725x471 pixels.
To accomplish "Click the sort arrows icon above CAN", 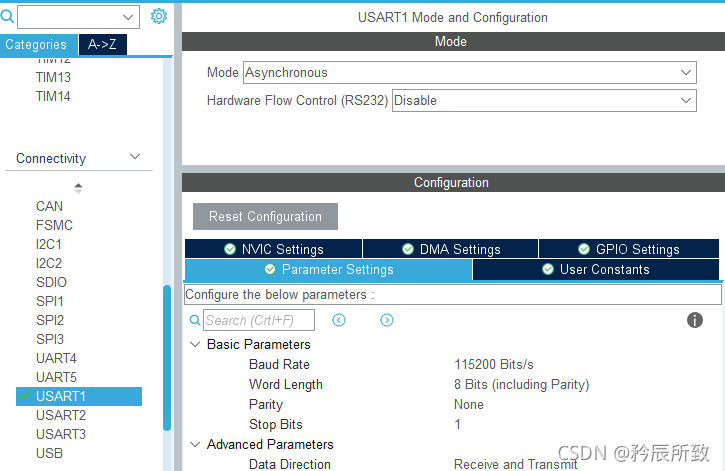I will click(78, 188).
